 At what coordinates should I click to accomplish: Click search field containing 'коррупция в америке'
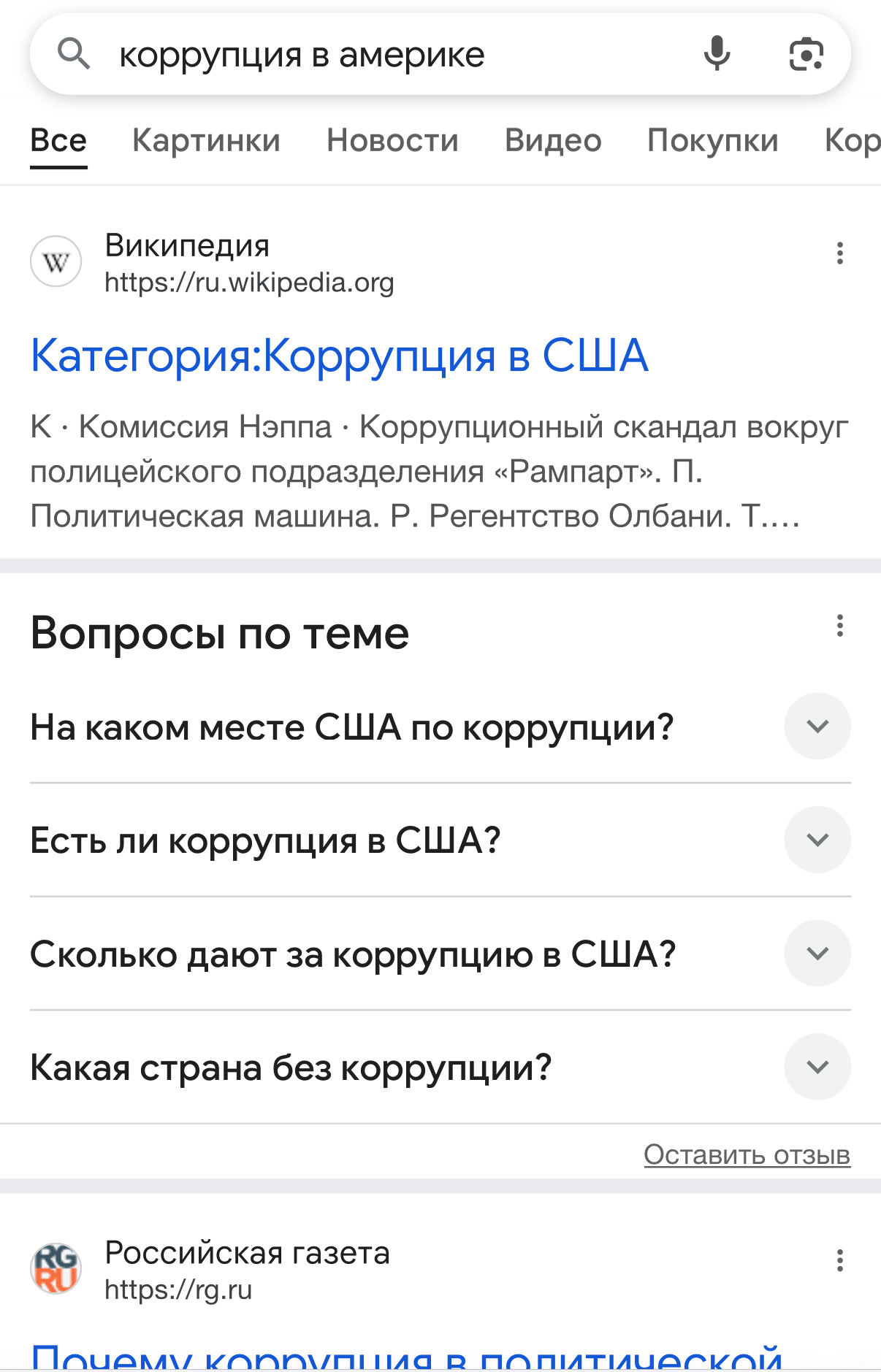pos(394,55)
